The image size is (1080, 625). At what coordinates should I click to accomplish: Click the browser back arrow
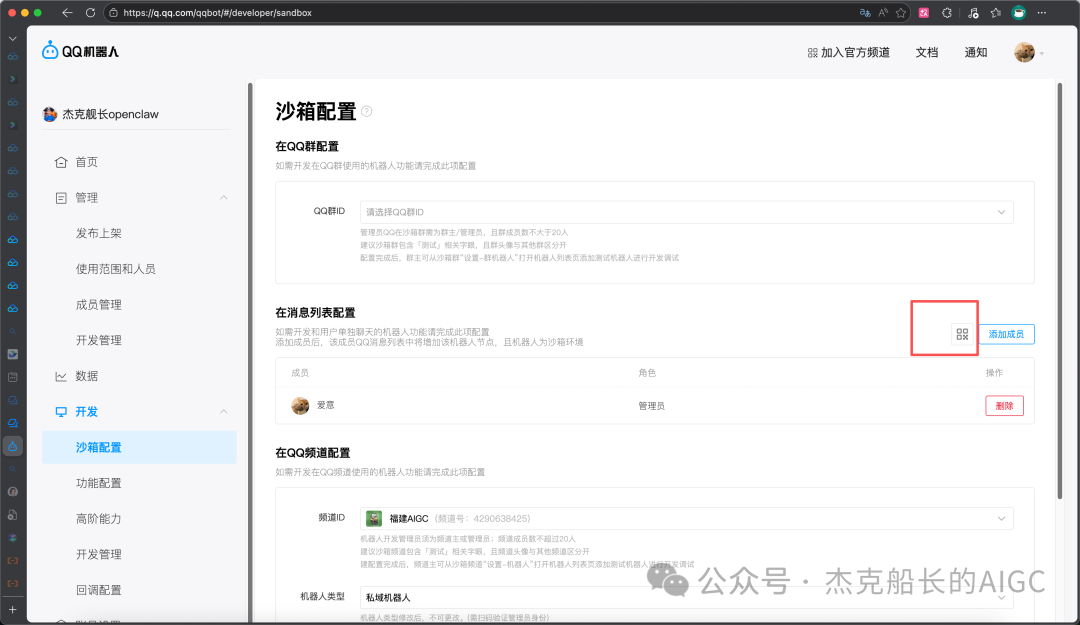pyautogui.click(x=67, y=12)
